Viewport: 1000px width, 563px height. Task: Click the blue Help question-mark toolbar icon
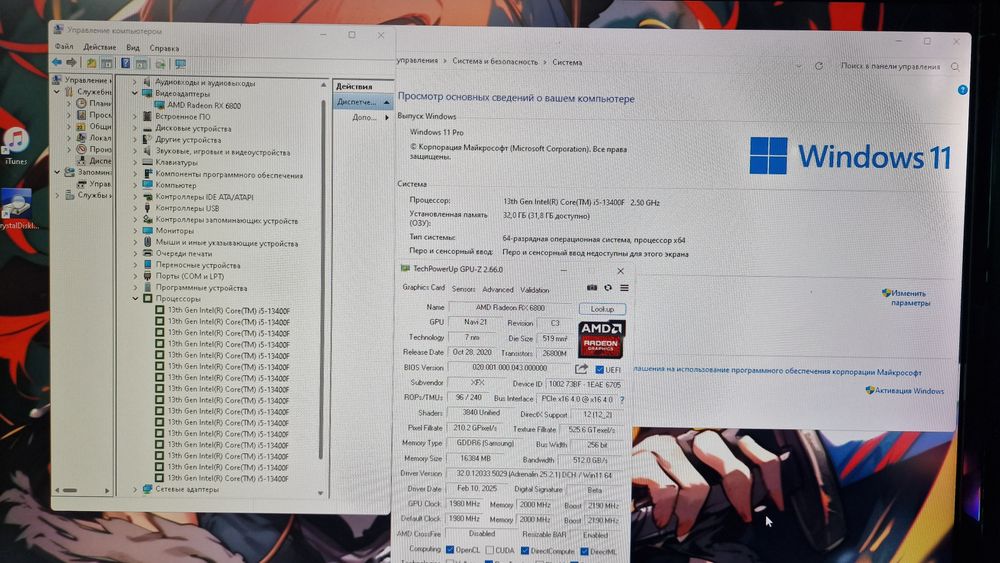point(125,63)
